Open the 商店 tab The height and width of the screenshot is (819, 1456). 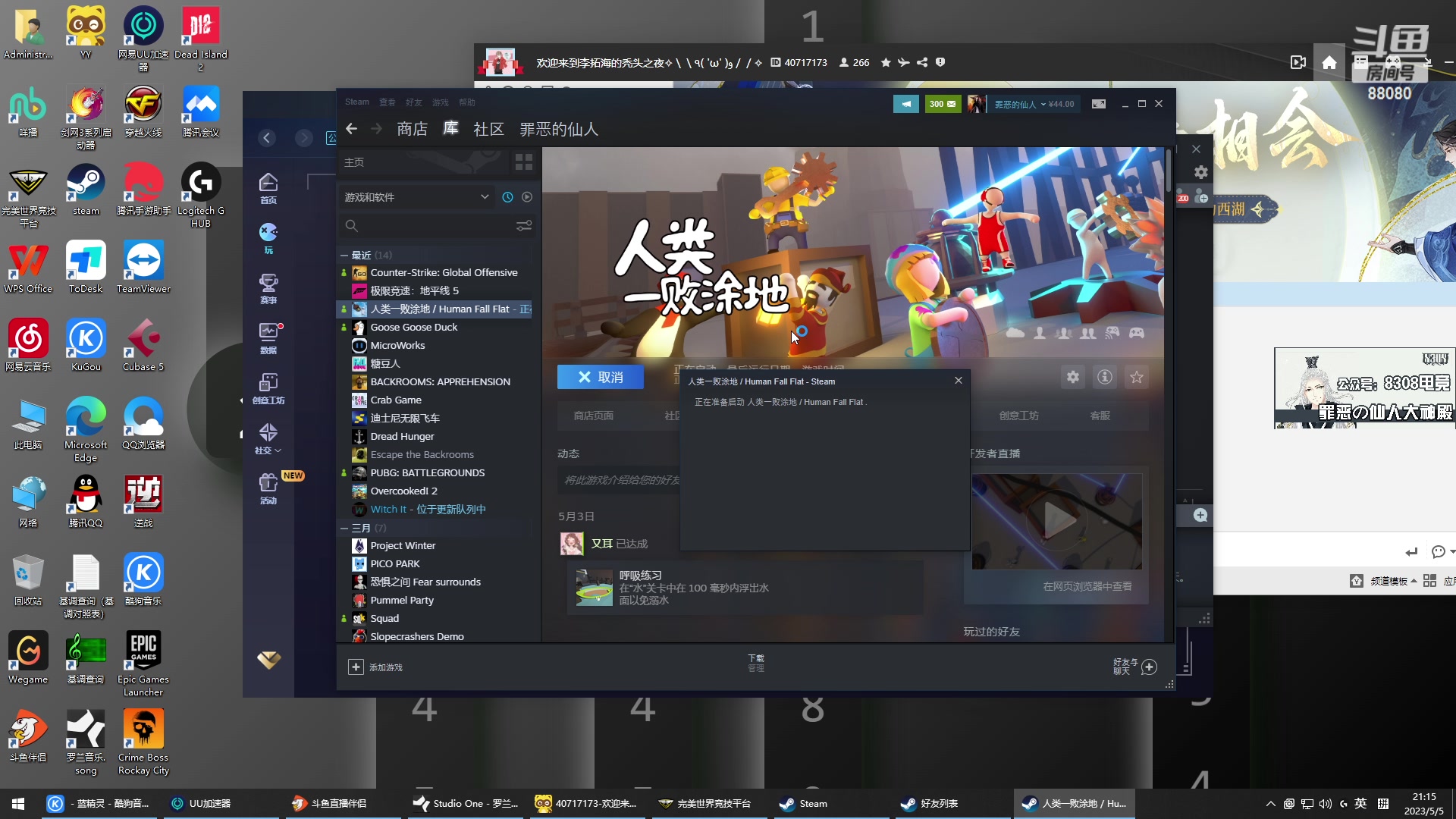coord(412,129)
